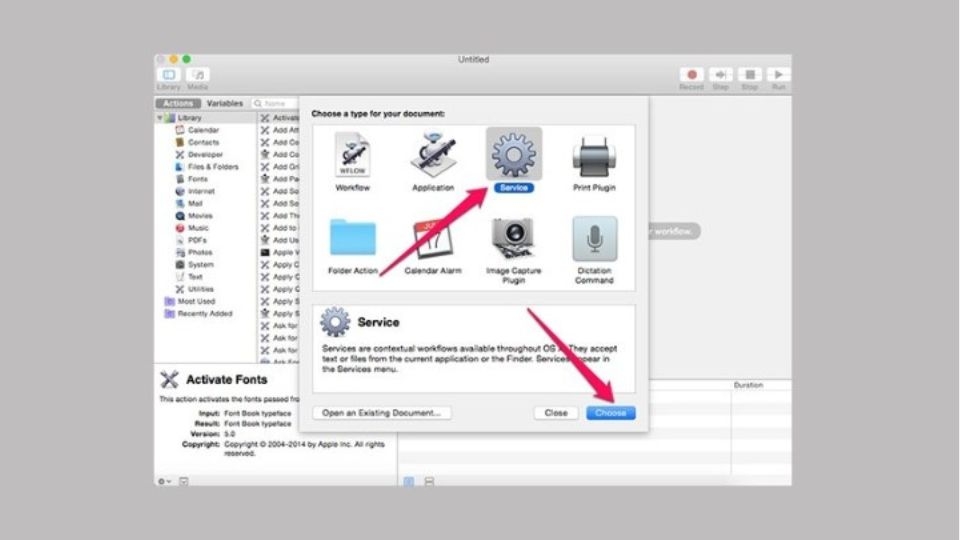The image size is (960, 540).
Task: Select Movies in the Library list
Action: tap(200, 216)
